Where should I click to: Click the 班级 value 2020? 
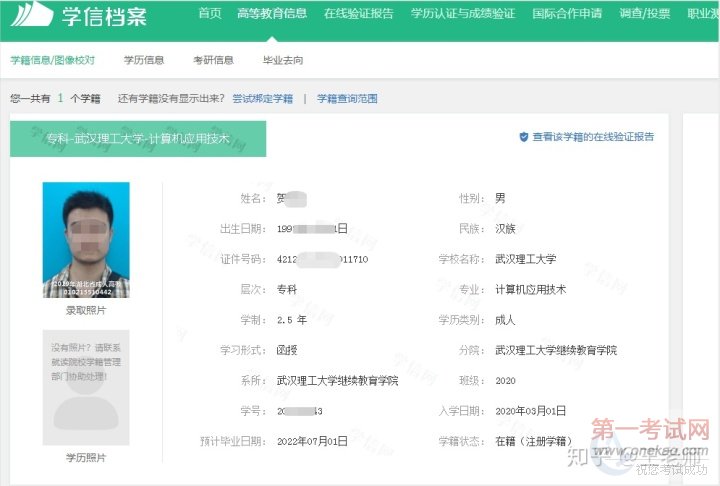pyautogui.click(x=506, y=381)
